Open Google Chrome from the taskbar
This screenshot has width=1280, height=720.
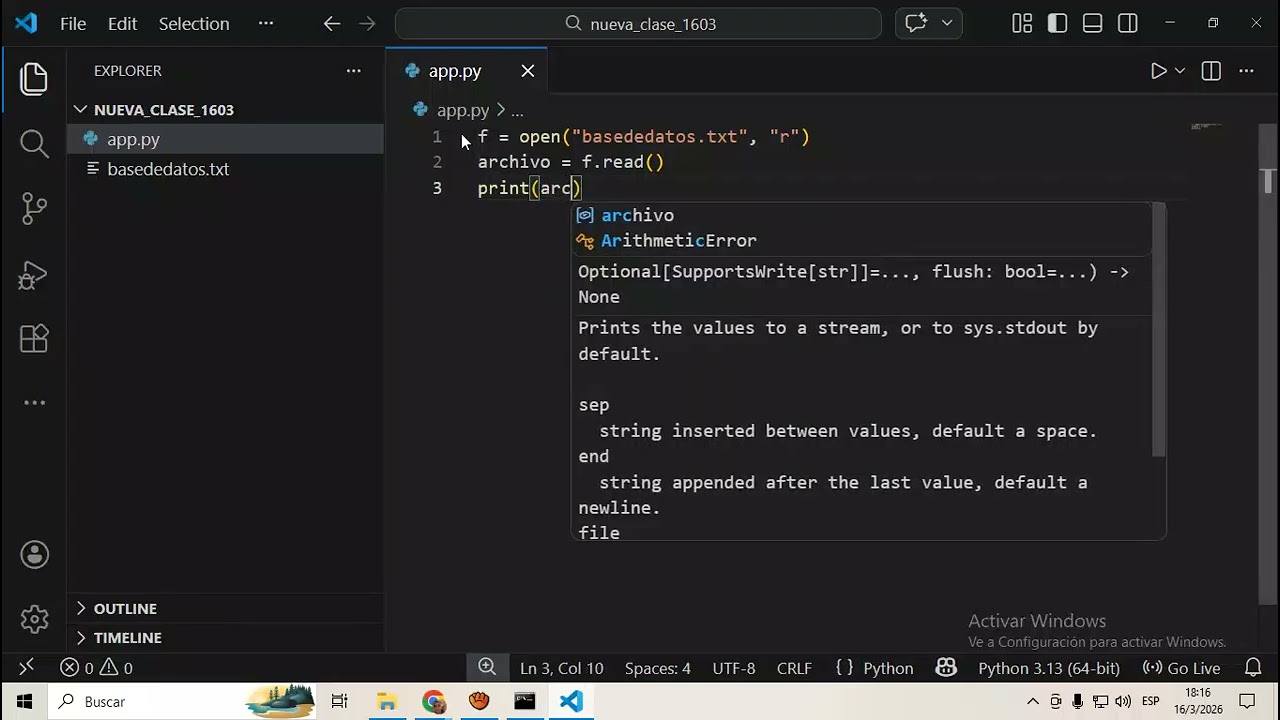coord(433,702)
